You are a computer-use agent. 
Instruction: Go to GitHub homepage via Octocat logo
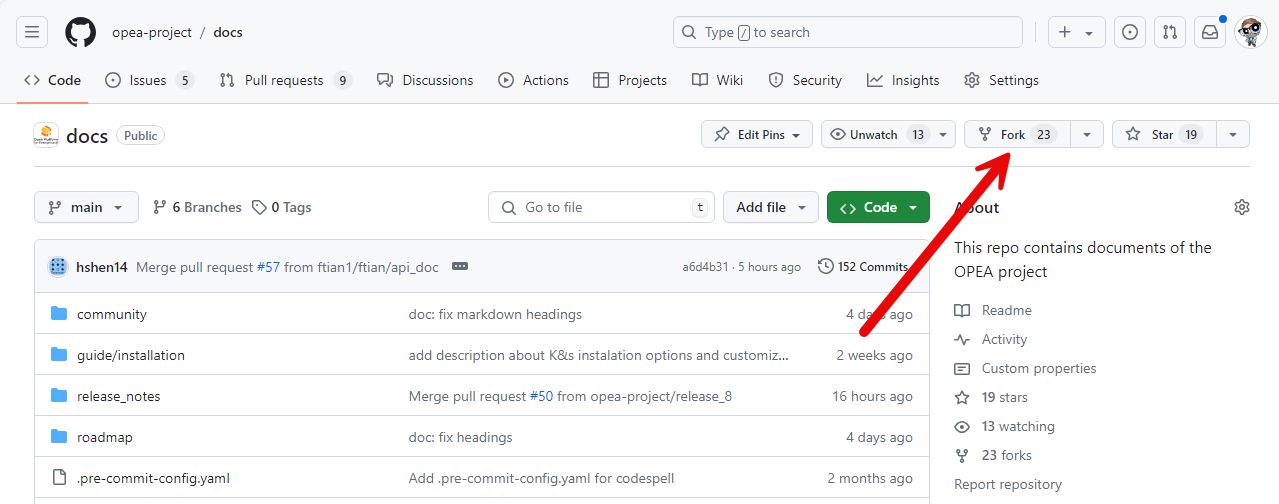tap(81, 32)
